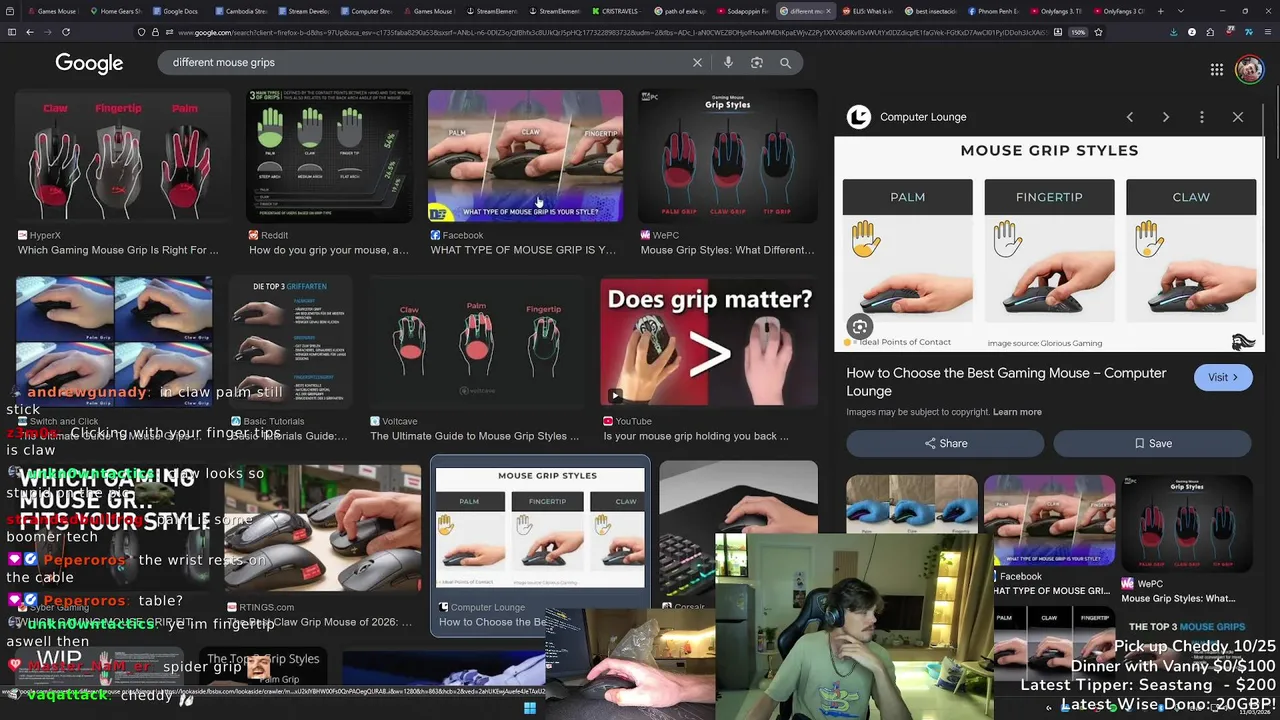Open the Firefox hamburger menu
The width and height of the screenshot is (1280, 720).
pyautogui.click(x=1266, y=32)
